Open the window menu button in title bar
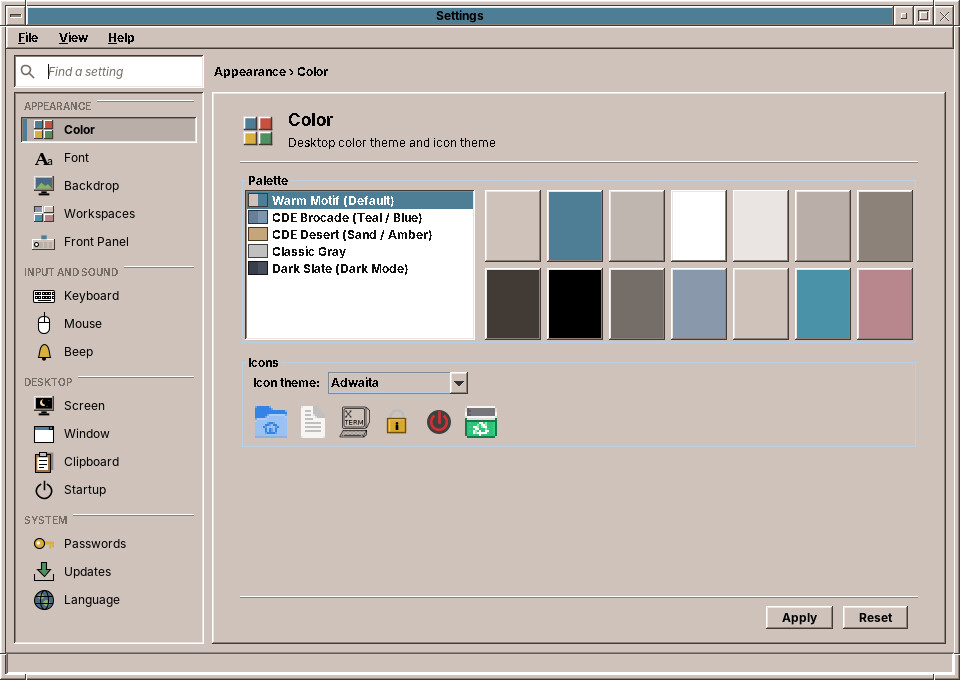The height and width of the screenshot is (680, 960). pyautogui.click(x=16, y=16)
